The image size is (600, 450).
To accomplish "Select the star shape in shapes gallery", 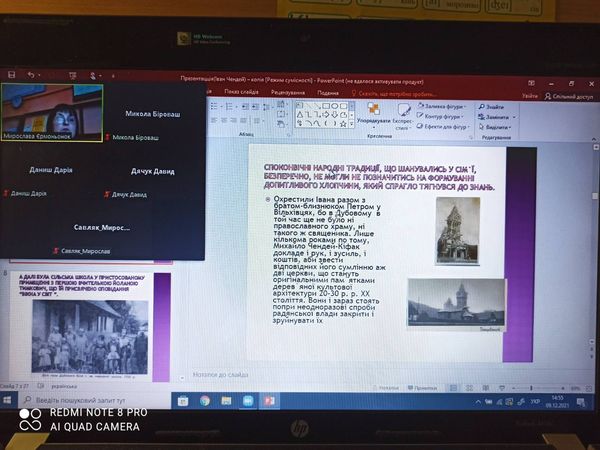I will point(343,124).
